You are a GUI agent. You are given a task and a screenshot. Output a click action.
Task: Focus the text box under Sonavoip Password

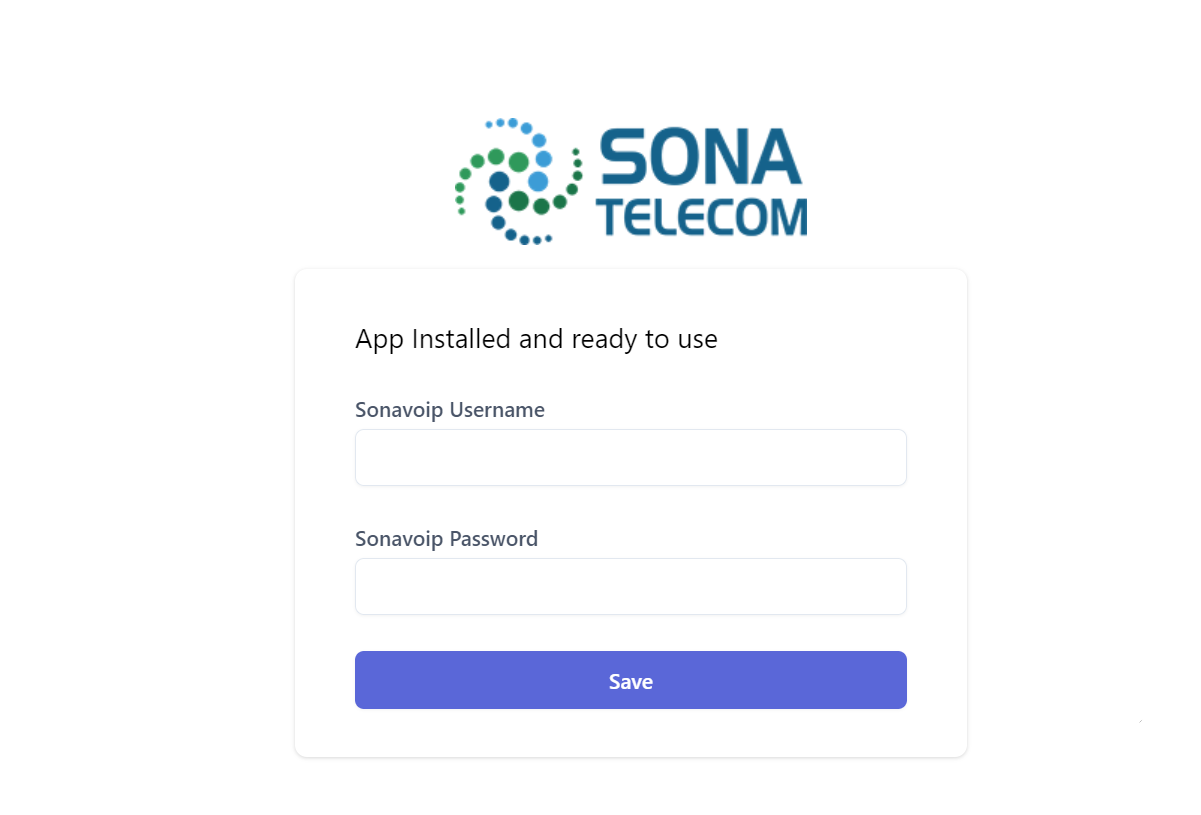[630, 586]
